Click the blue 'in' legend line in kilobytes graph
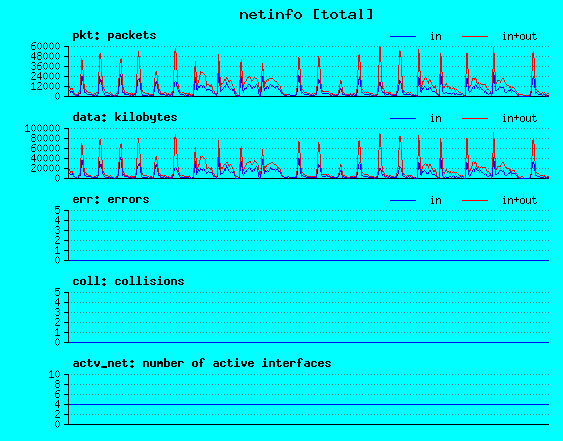The height and width of the screenshot is (441, 563). (403, 118)
